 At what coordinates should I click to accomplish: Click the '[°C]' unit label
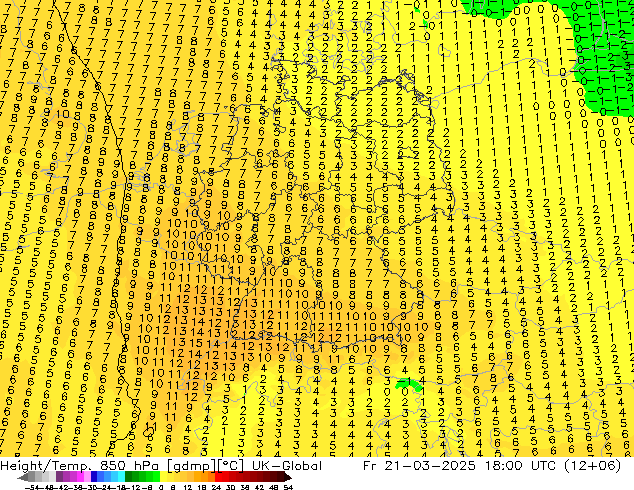[232, 466]
